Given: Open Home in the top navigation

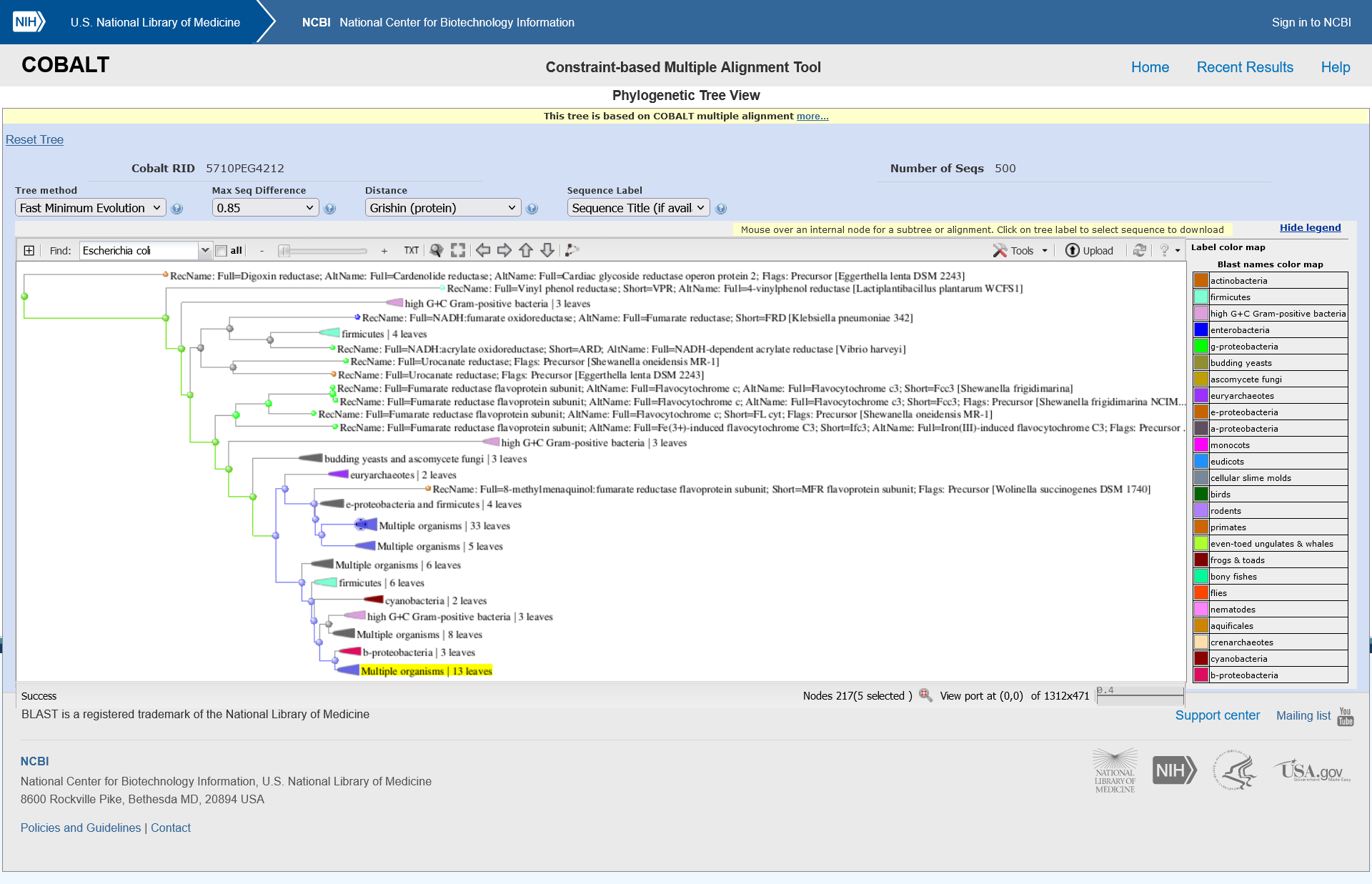Looking at the screenshot, I should (x=1150, y=67).
